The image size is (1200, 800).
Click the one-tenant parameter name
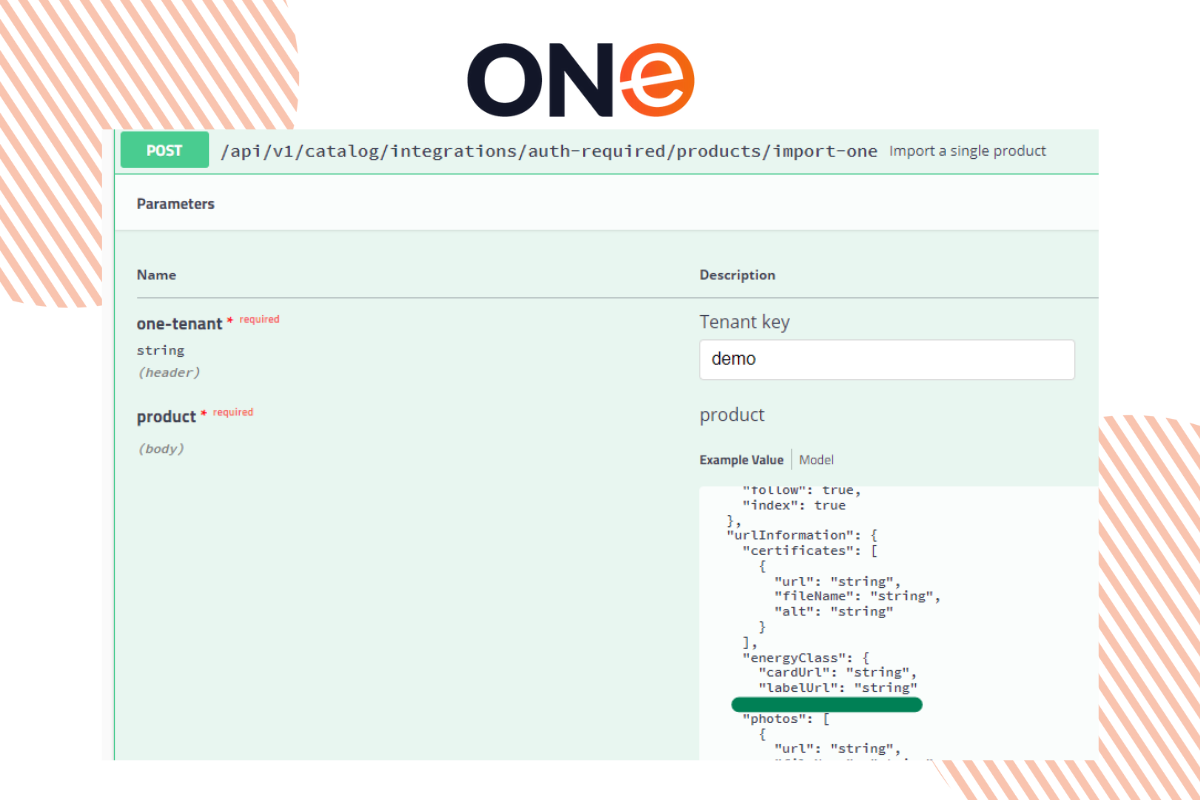click(179, 324)
